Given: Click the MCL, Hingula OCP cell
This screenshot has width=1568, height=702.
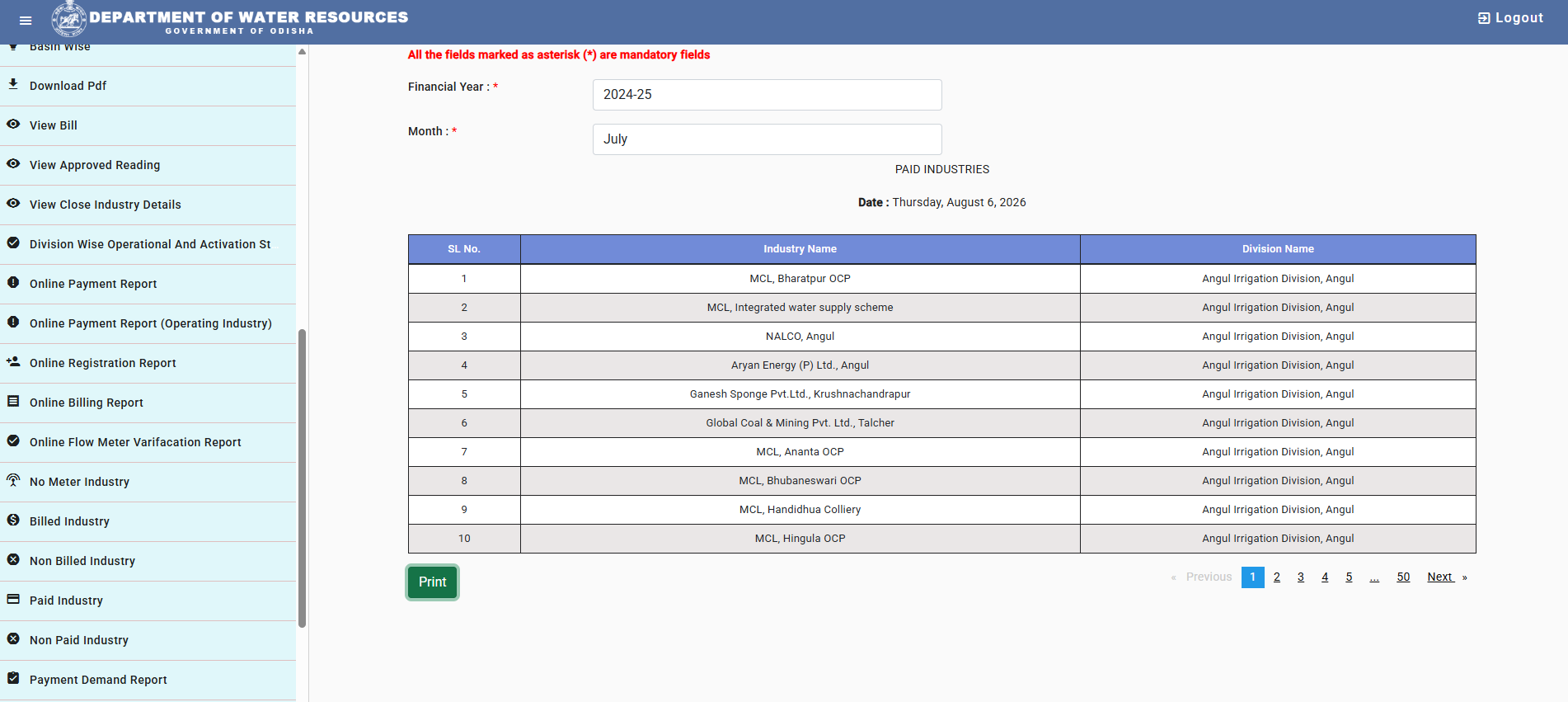Looking at the screenshot, I should point(800,539).
